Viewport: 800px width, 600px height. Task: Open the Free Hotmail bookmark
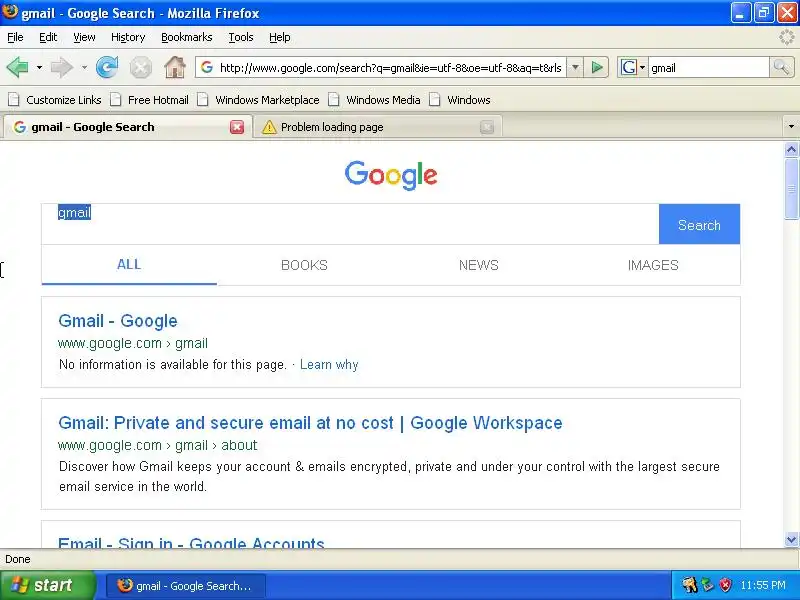[x=150, y=100]
